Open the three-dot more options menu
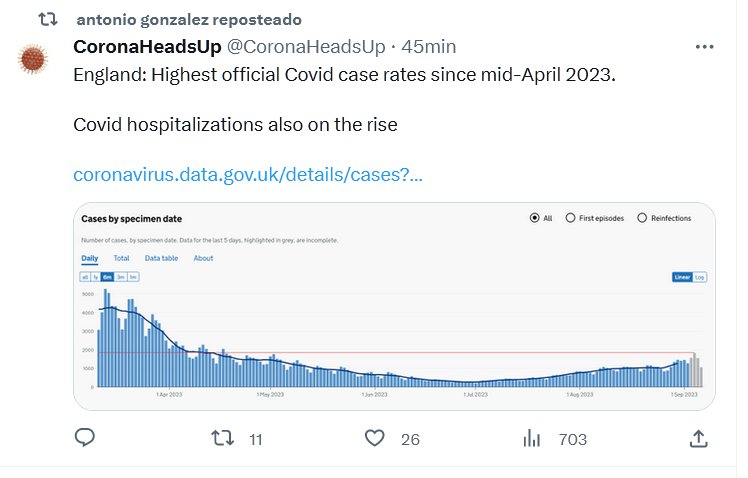This screenshot has height=478, width=748. coord(704,46)
